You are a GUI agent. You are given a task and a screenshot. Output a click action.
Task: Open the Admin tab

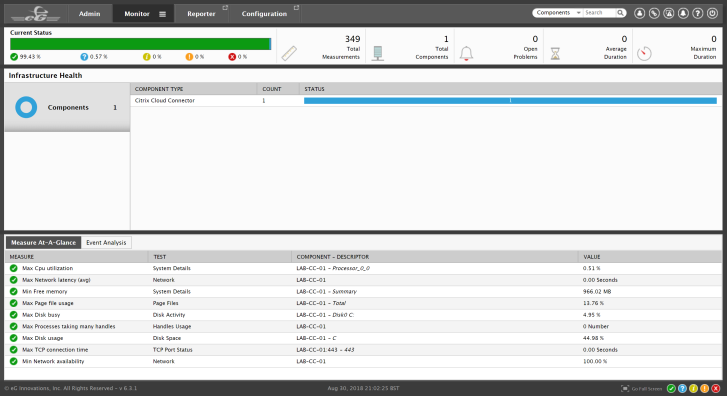point(89,14)
